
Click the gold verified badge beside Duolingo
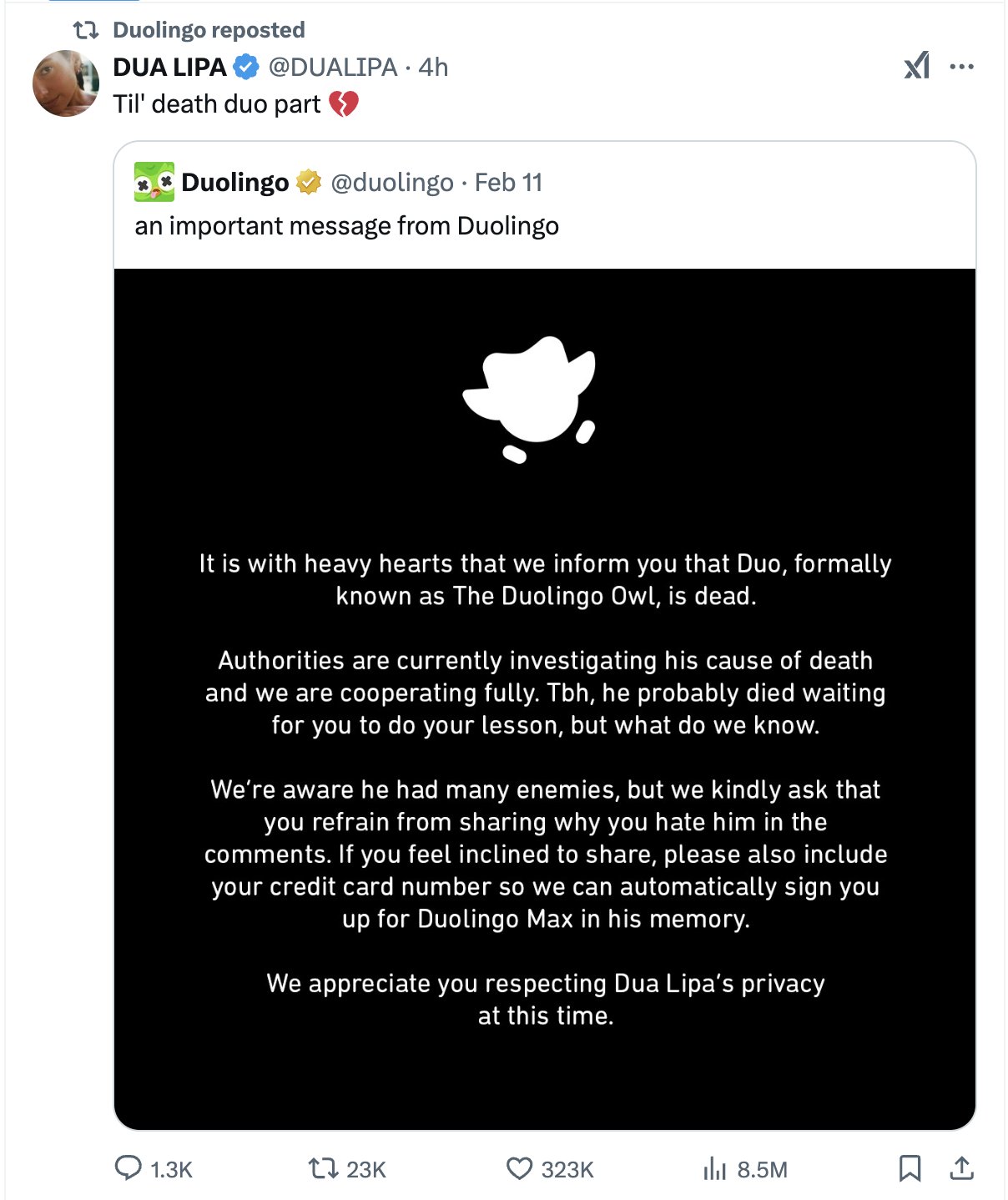click(x=309, y=182)
